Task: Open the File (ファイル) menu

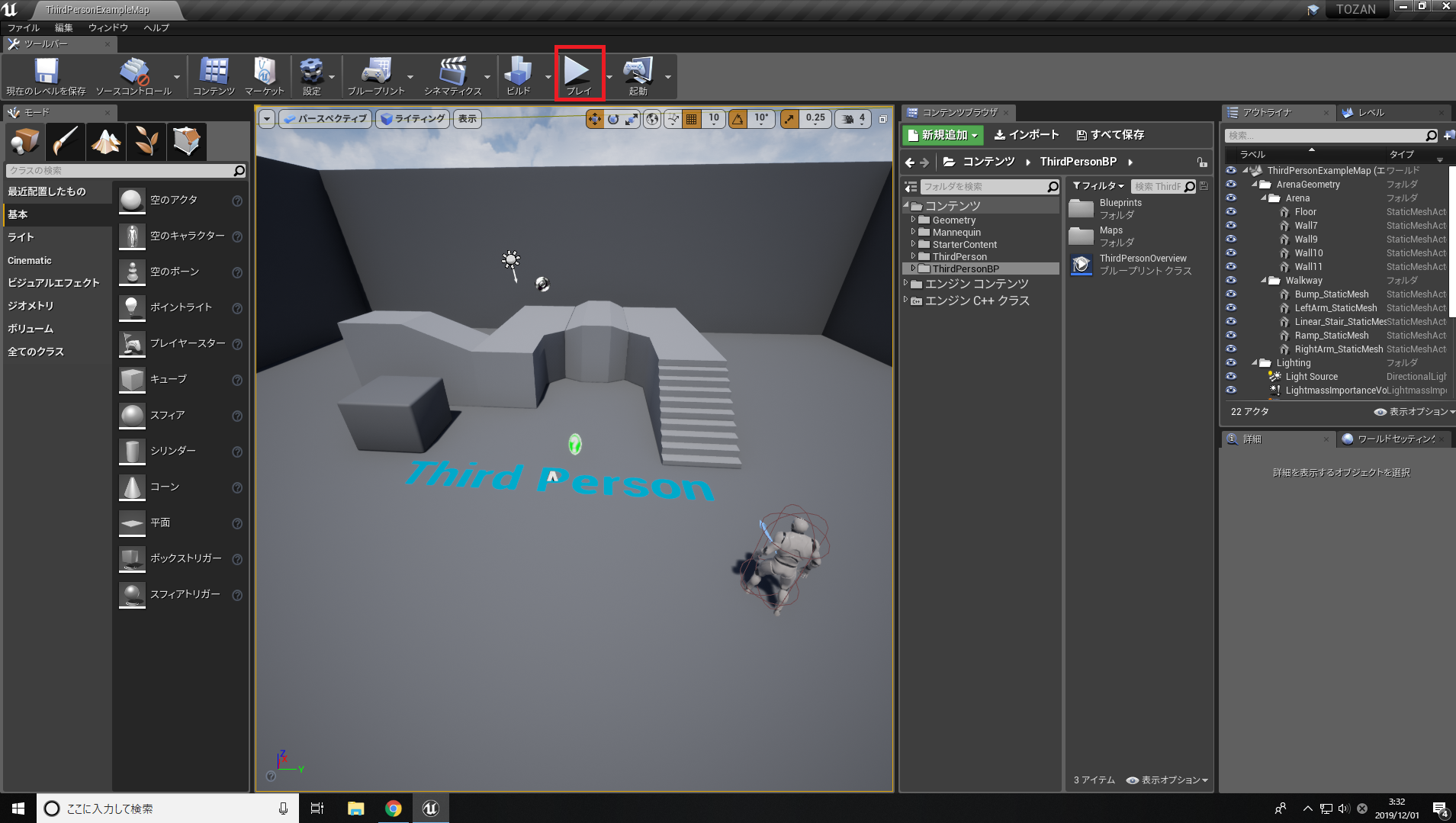Action: point(24,27)
